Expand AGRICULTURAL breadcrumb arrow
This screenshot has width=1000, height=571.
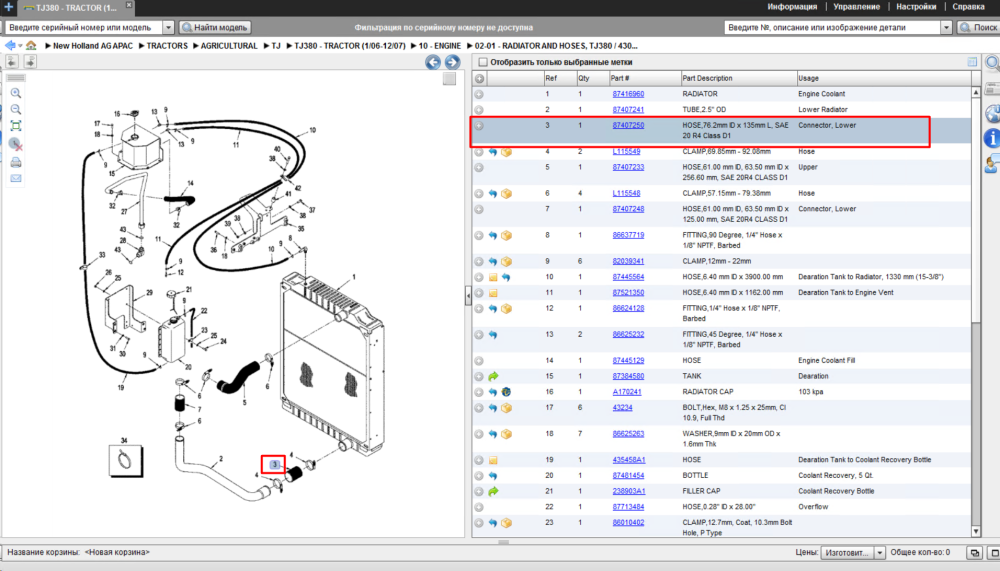(196, 46)
